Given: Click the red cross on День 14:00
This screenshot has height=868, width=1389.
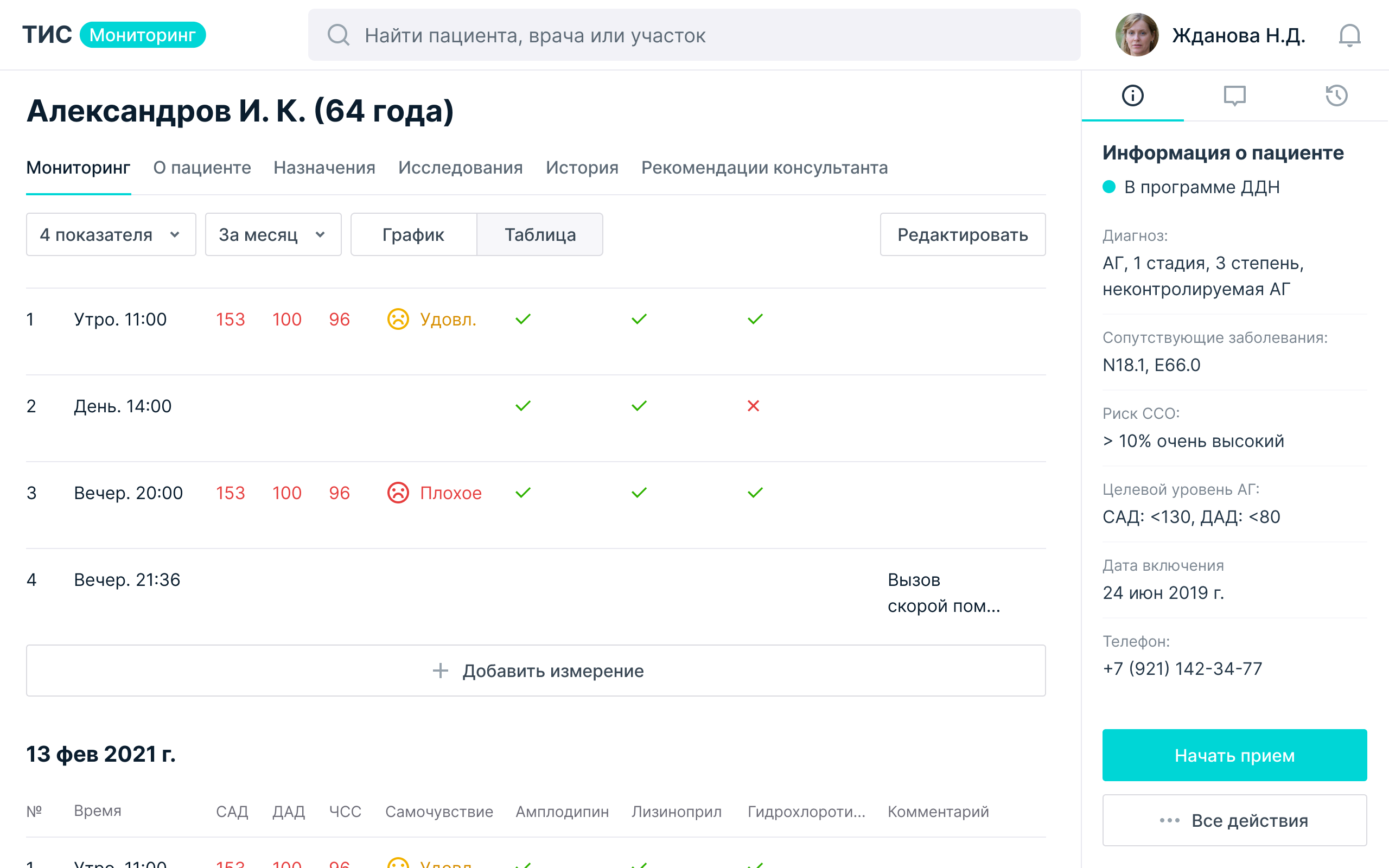Looking at the screenshot, I should (753, 406).
